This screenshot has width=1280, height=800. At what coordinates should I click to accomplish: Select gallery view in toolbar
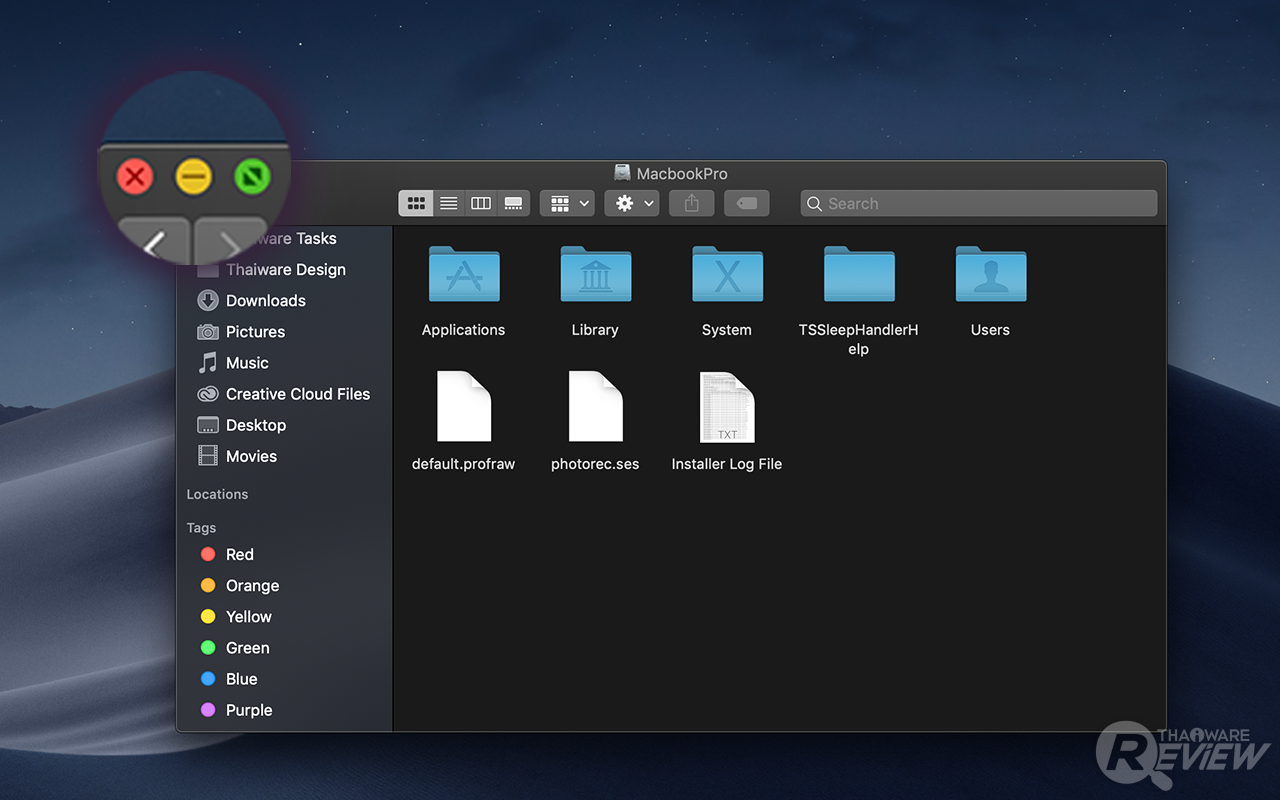514,203
